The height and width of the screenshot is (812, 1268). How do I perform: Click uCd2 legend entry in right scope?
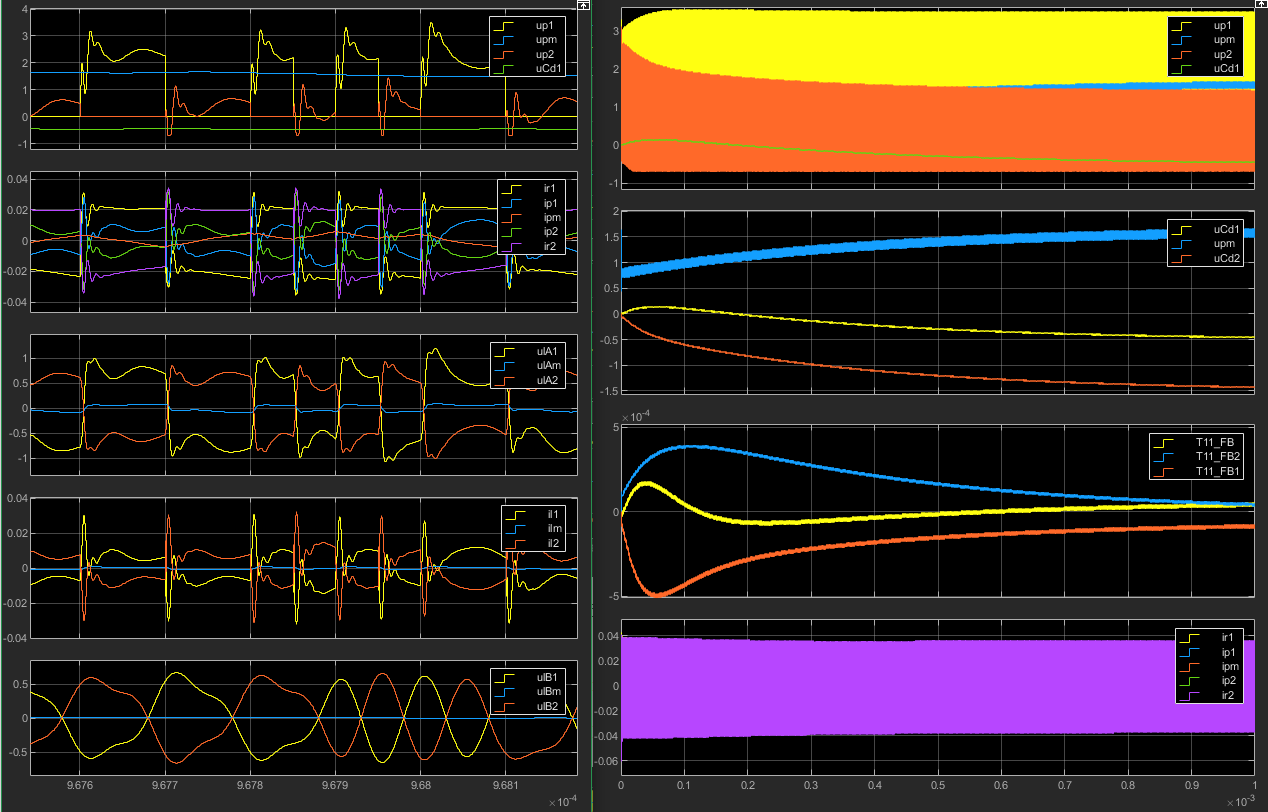[x=1207, y=260]
